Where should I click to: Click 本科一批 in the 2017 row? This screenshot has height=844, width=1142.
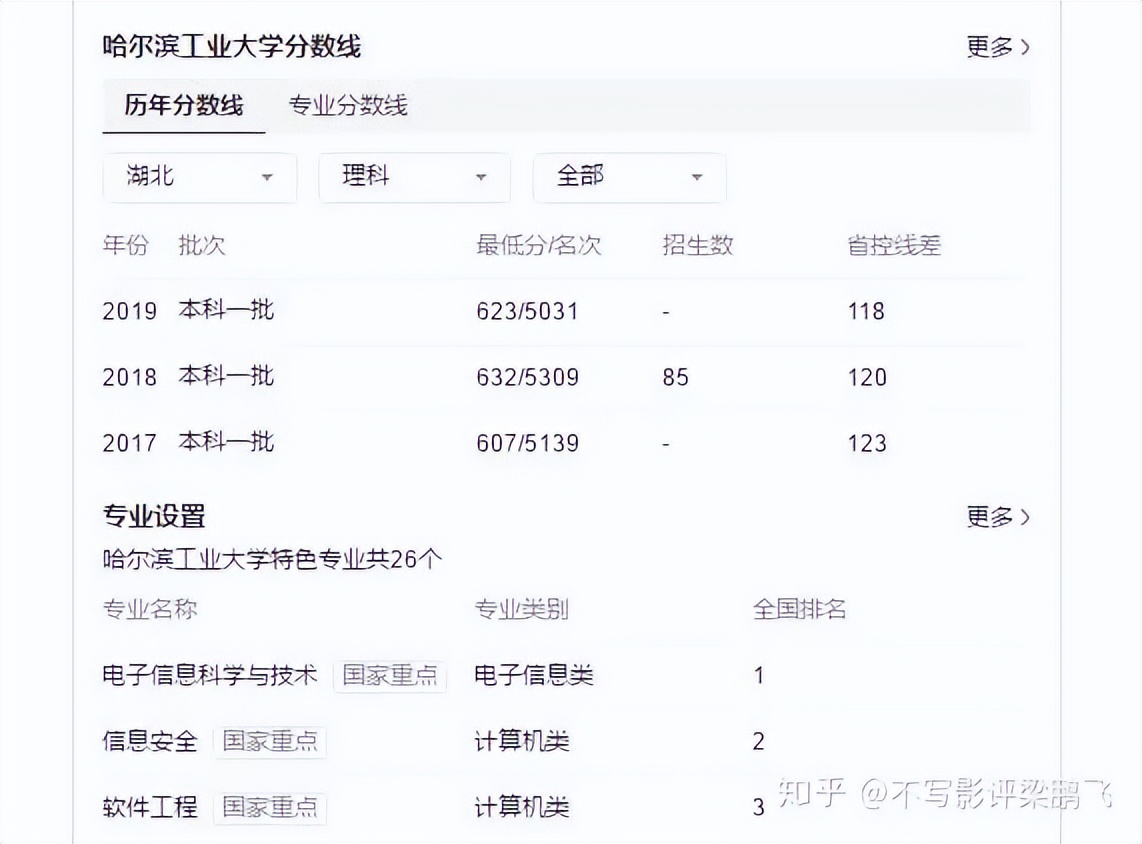tap(227, 442)
